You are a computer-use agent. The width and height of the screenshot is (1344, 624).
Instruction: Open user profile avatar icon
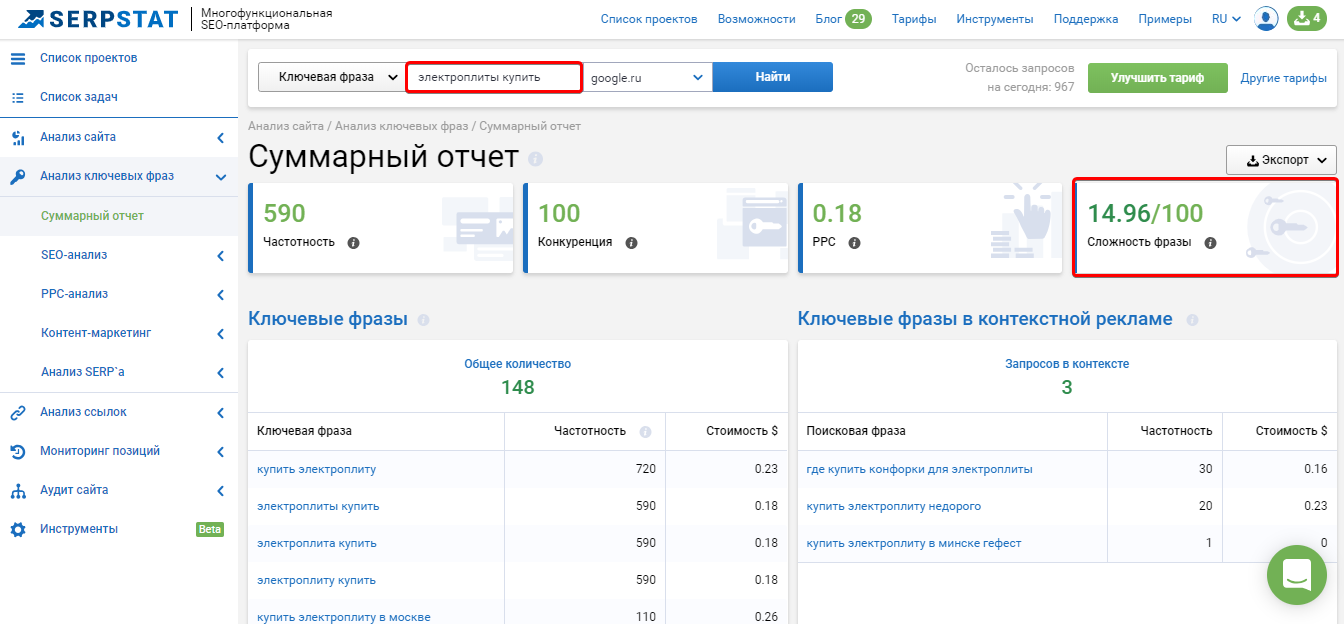[x=1266, y=18]
